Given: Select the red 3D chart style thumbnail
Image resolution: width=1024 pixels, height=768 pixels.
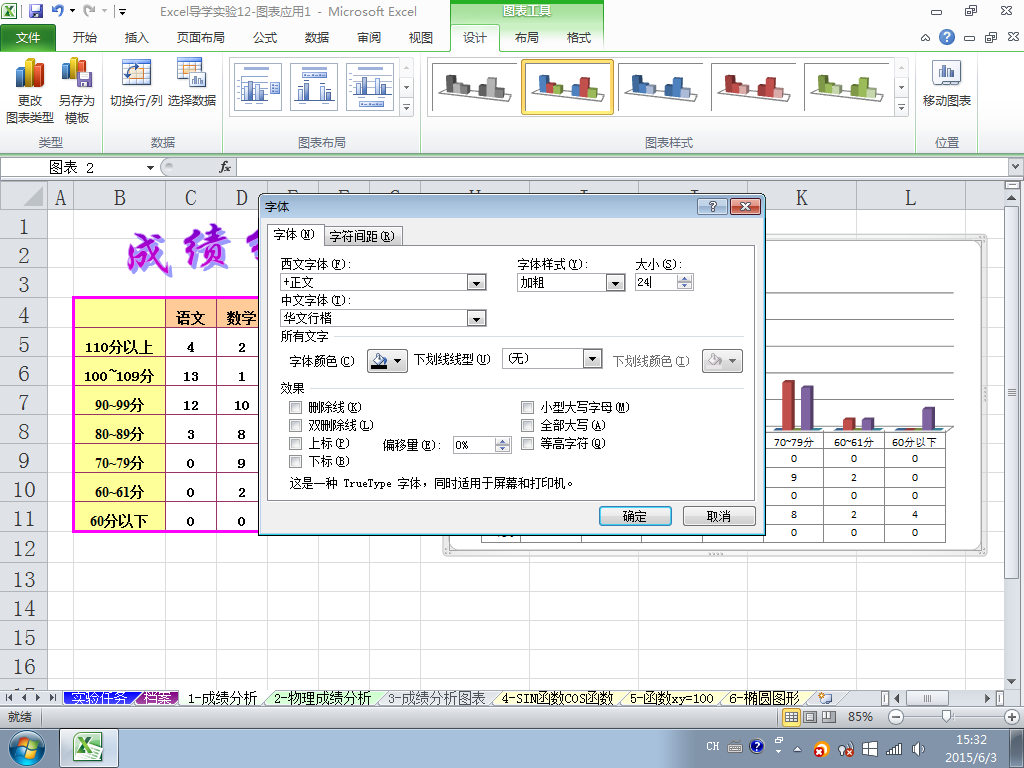Looking at the screenshot, I should coord(755,87).
